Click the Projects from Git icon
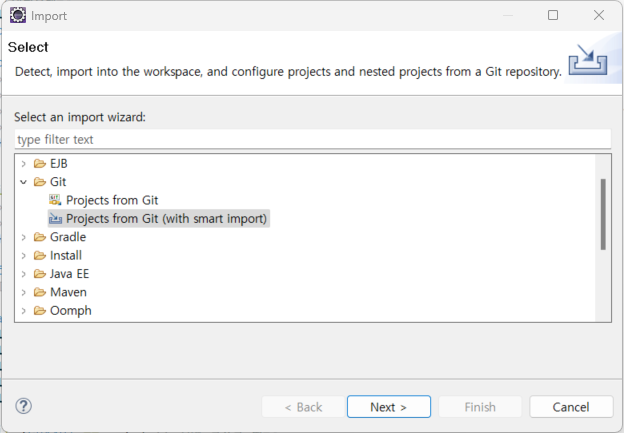This screenshot has width=624, height=433. 55,200
